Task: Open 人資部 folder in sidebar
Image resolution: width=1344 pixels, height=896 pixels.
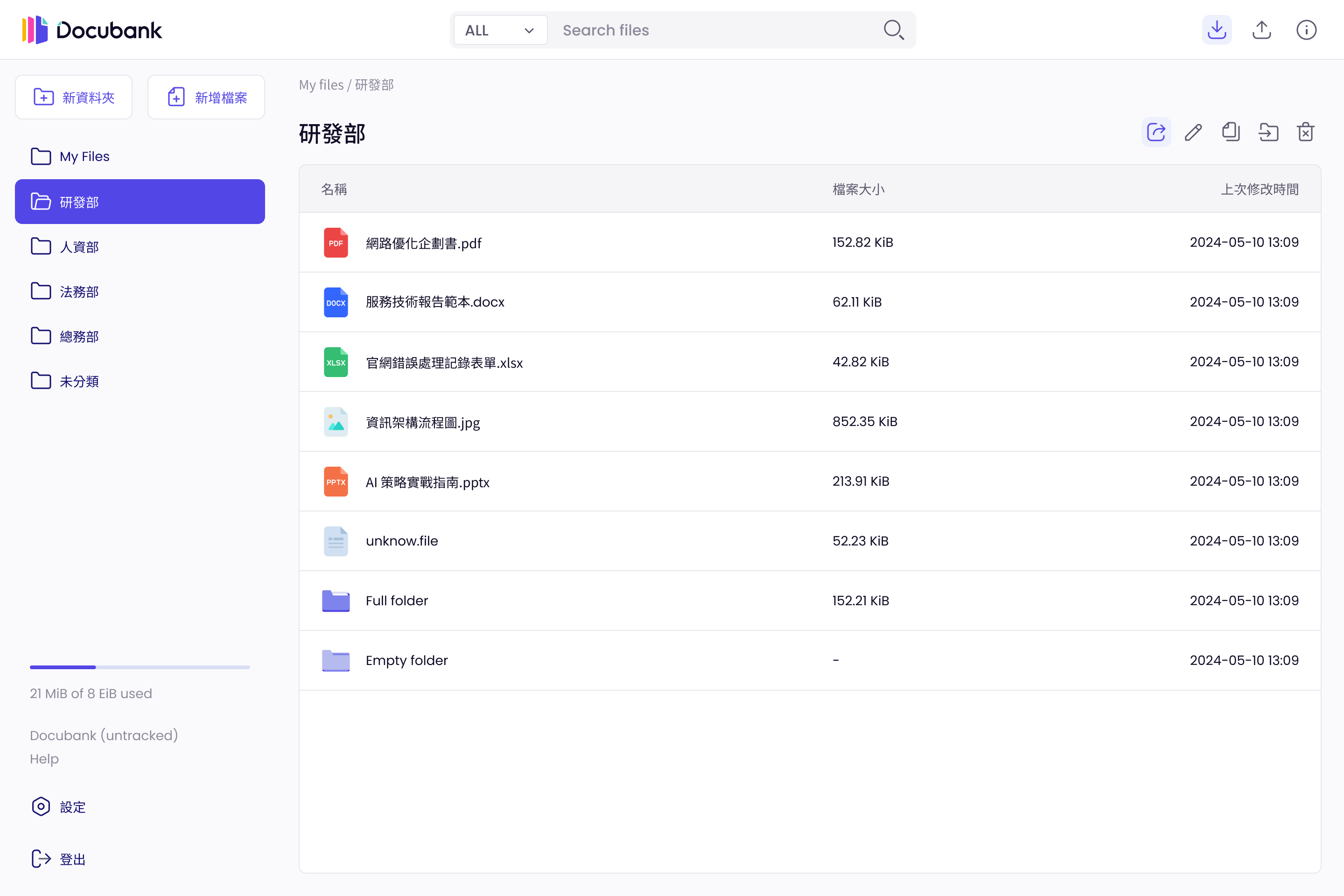Action: (140, 246)
